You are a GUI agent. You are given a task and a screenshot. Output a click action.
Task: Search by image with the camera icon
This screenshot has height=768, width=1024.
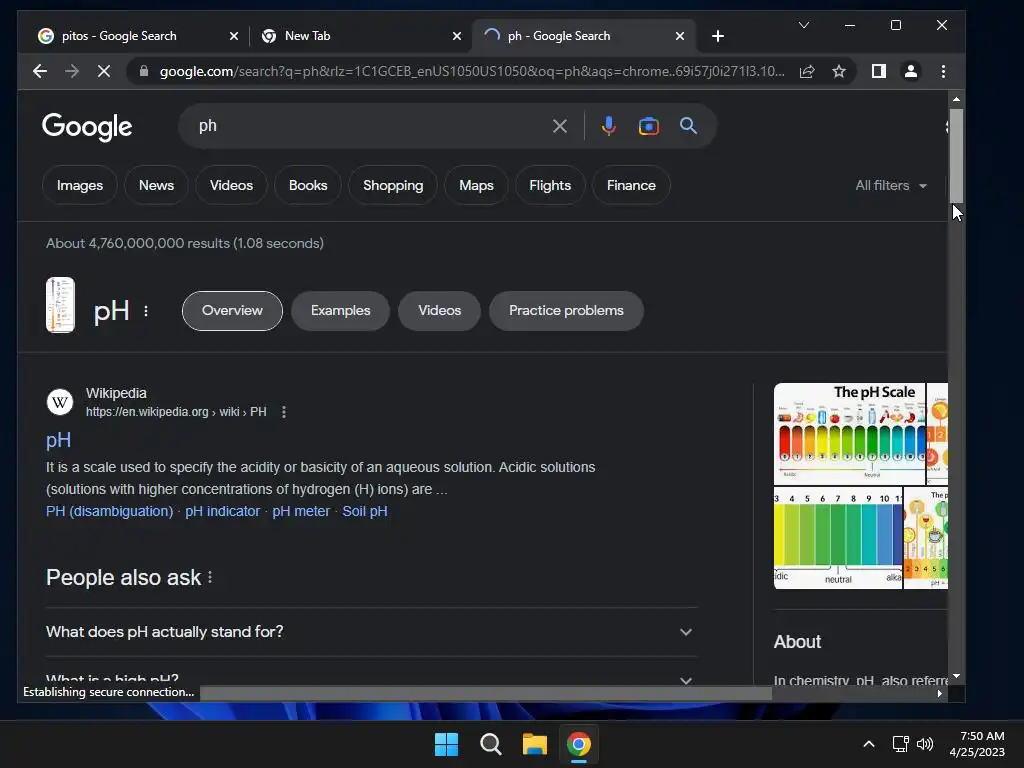[648, 126]
